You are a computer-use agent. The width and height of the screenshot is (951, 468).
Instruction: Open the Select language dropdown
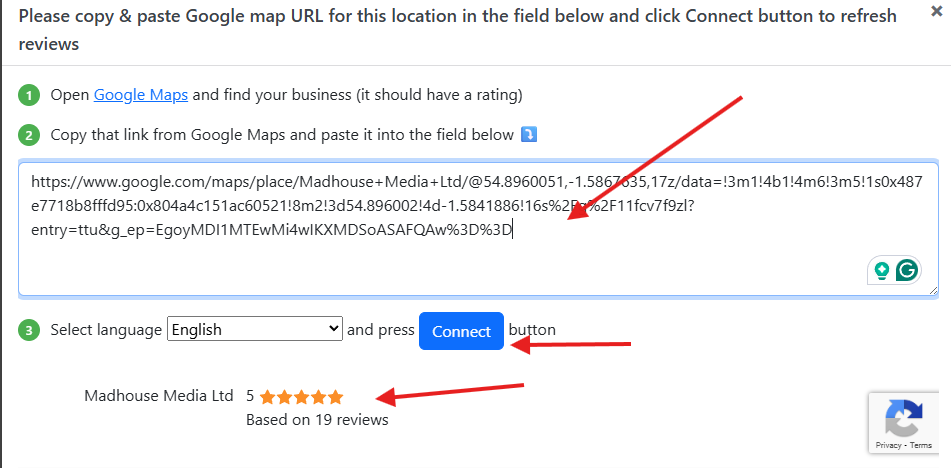255,329
